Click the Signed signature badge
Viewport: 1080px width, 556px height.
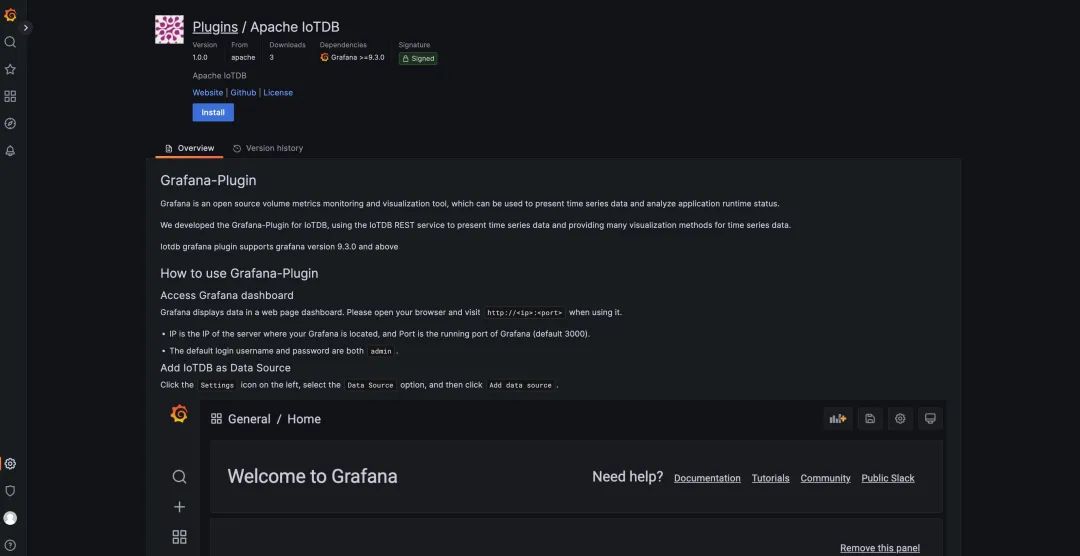pyautogui.click(x=418, y=59)
